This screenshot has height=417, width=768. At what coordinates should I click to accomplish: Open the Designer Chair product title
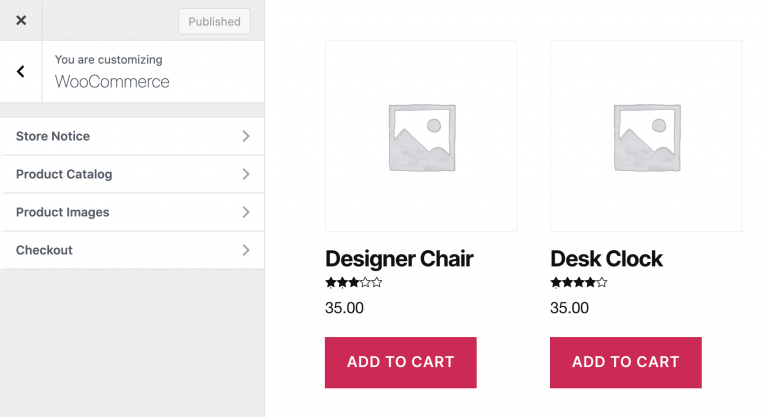[x=399, y=259]
